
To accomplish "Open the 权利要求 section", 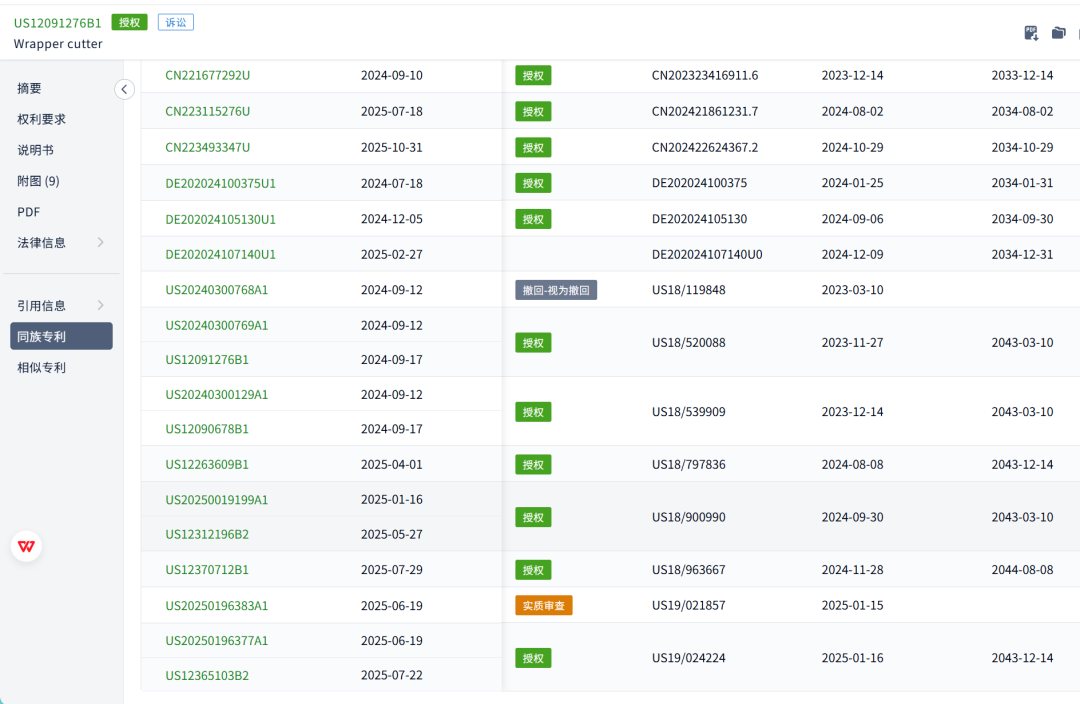I will [x=41, y=119].
